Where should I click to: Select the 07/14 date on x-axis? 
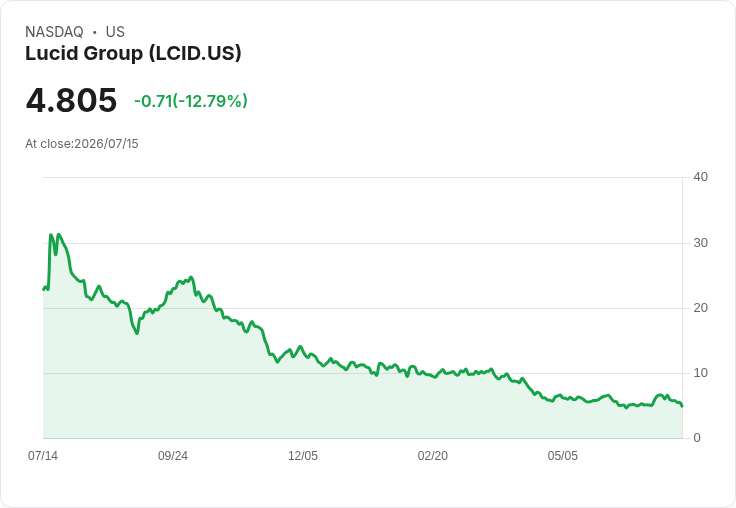[x=43, y=455]
